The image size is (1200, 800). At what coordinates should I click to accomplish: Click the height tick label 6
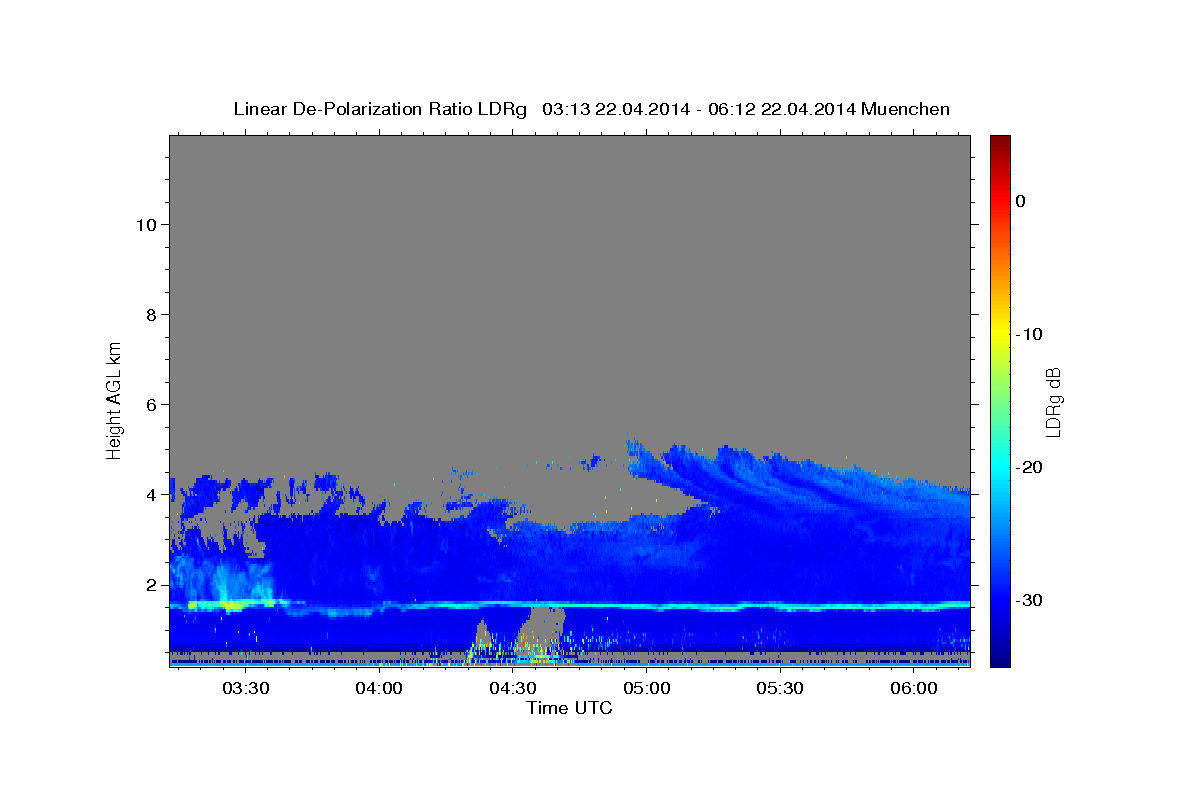click(x=150, y=404)
